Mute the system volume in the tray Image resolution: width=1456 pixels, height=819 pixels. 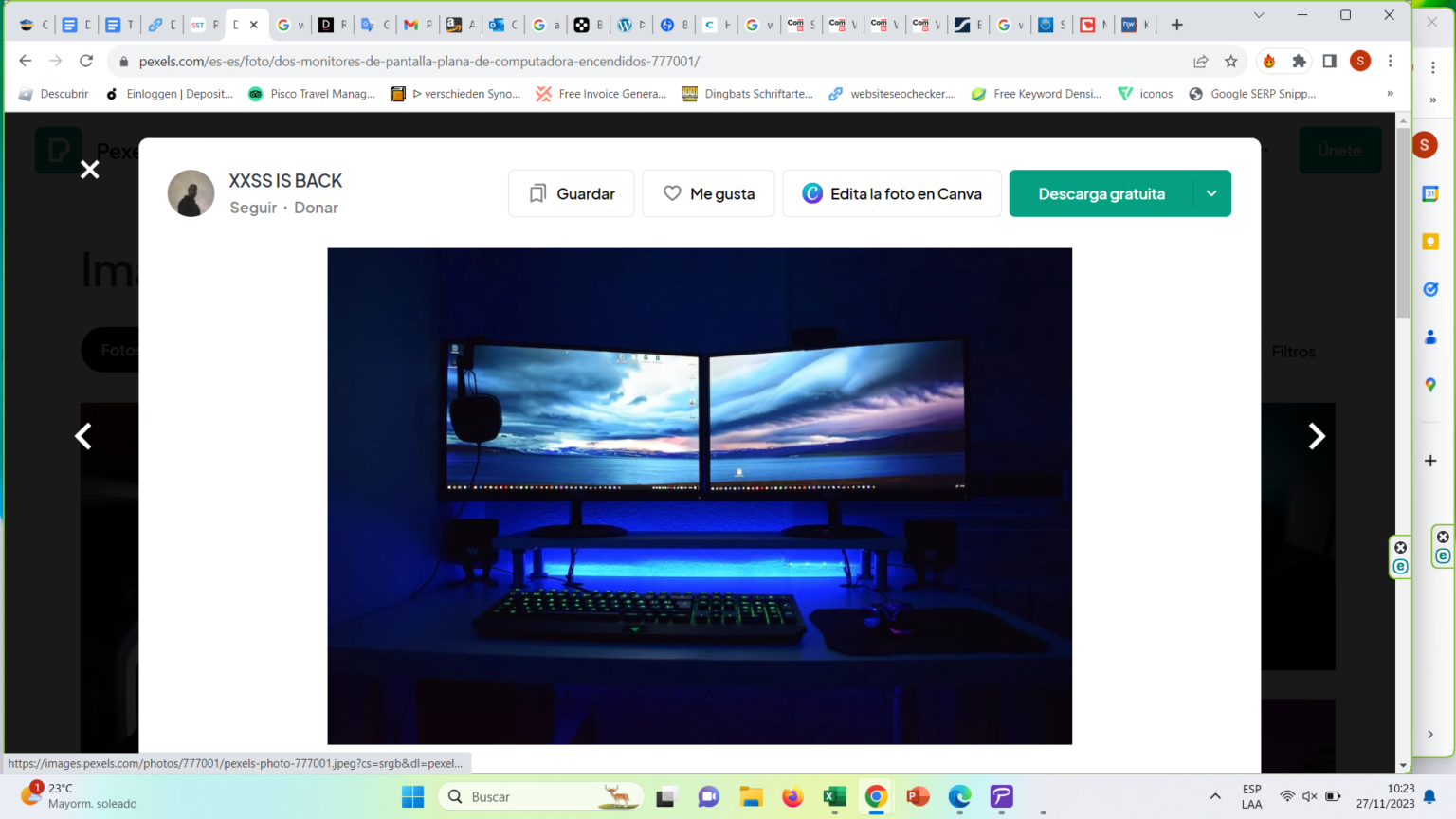tap(1310, 796)
